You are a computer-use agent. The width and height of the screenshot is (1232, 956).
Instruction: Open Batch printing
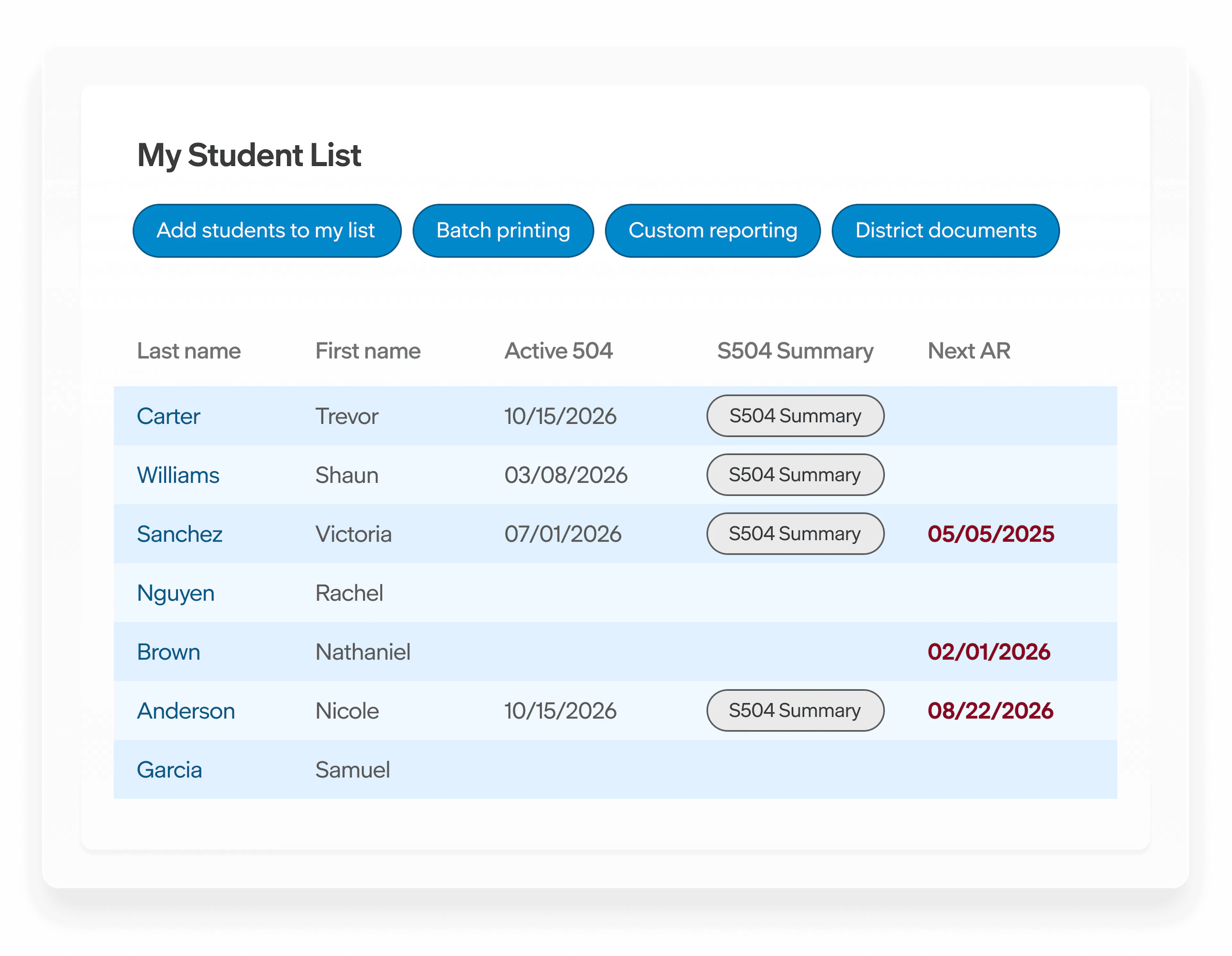point(503,231)
